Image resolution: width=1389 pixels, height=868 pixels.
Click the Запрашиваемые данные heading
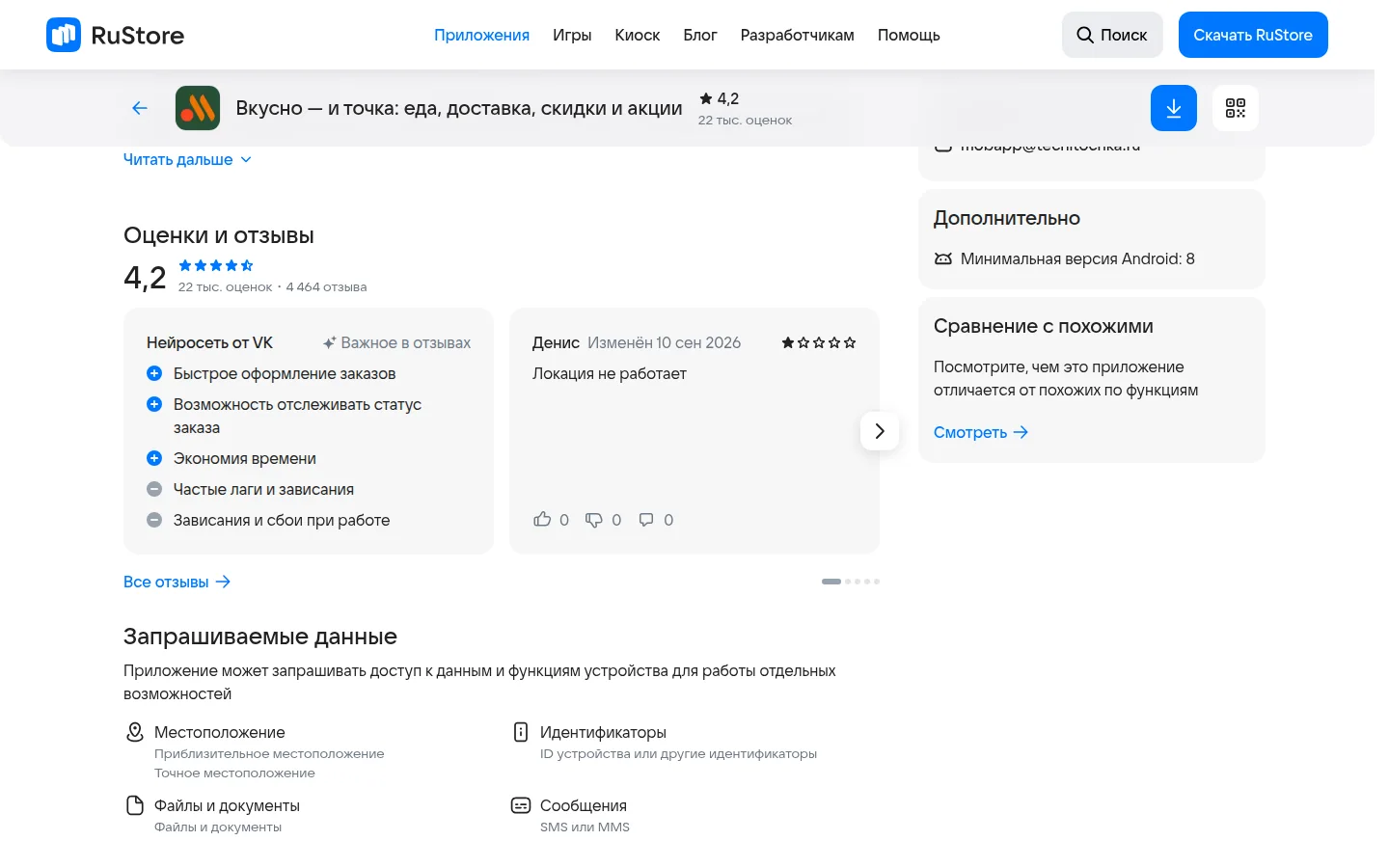coord(260,637)
